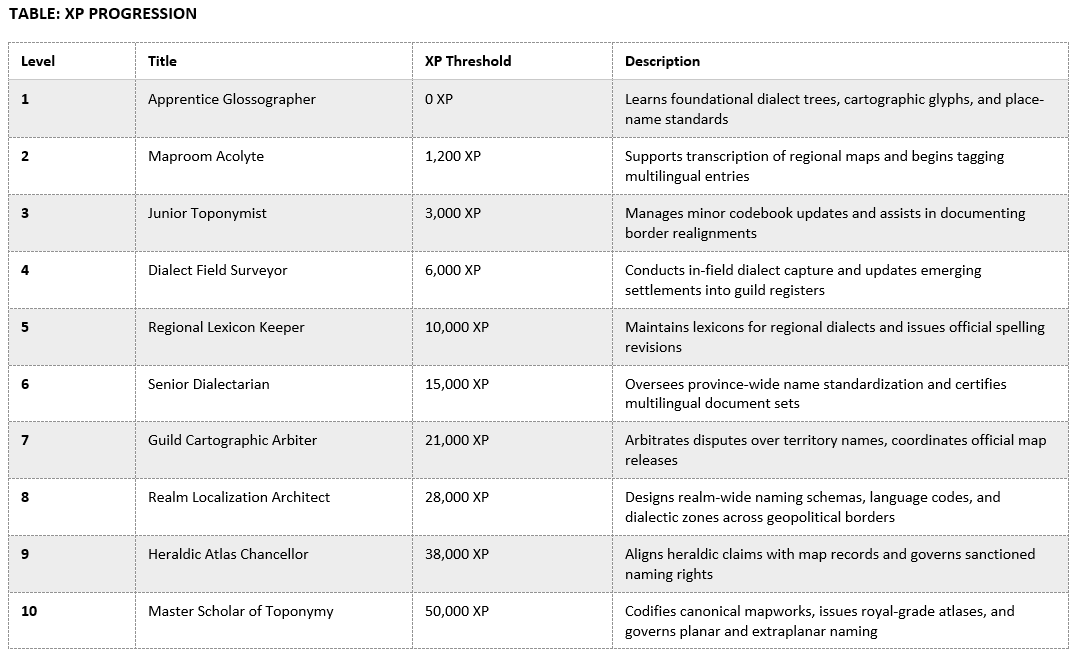Select the Apprentice Glossographer title cell
1074x654 pixels.
point(231,99)
